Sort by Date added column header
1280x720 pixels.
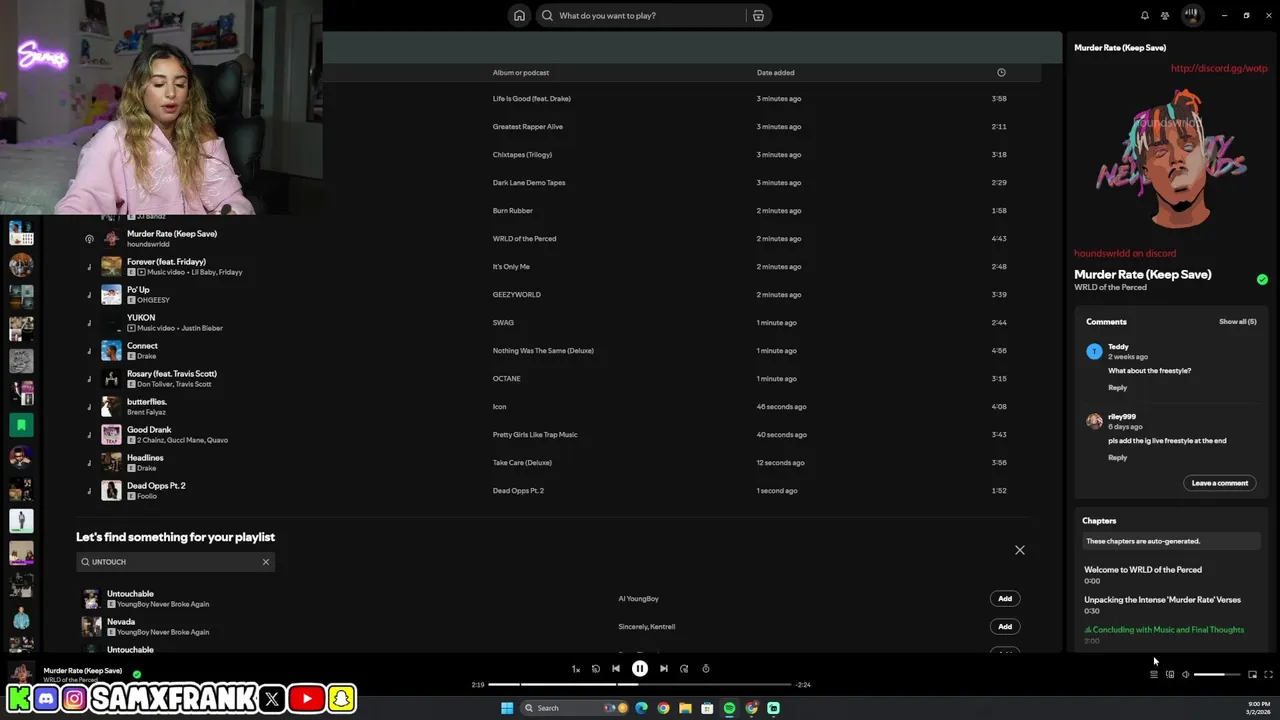775,72
